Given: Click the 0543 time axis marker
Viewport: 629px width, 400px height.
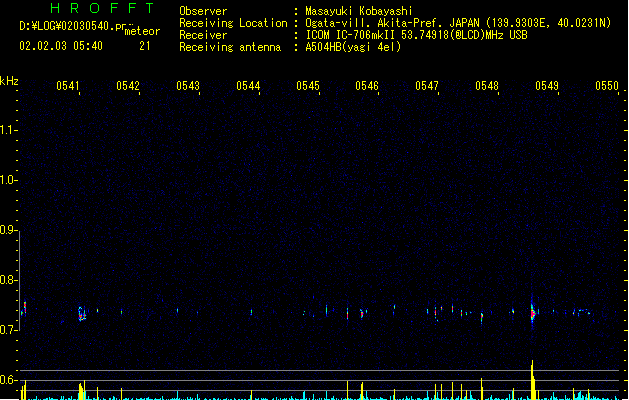Looking at the screenshot, I should click(188, 86).
